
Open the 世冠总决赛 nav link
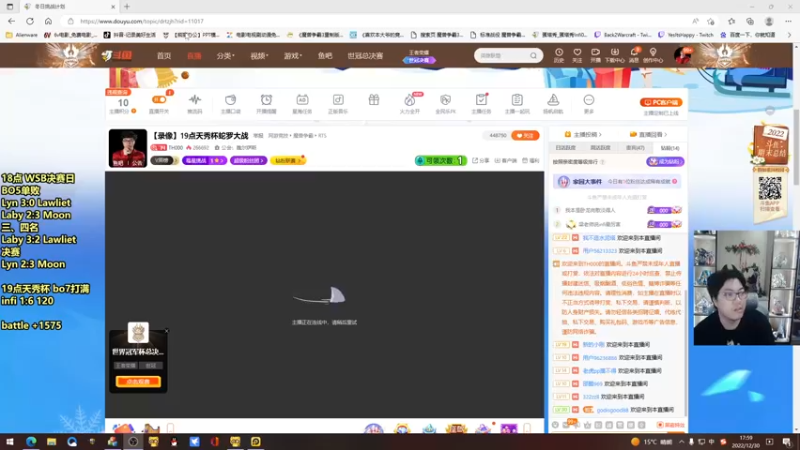pos(365,56)
